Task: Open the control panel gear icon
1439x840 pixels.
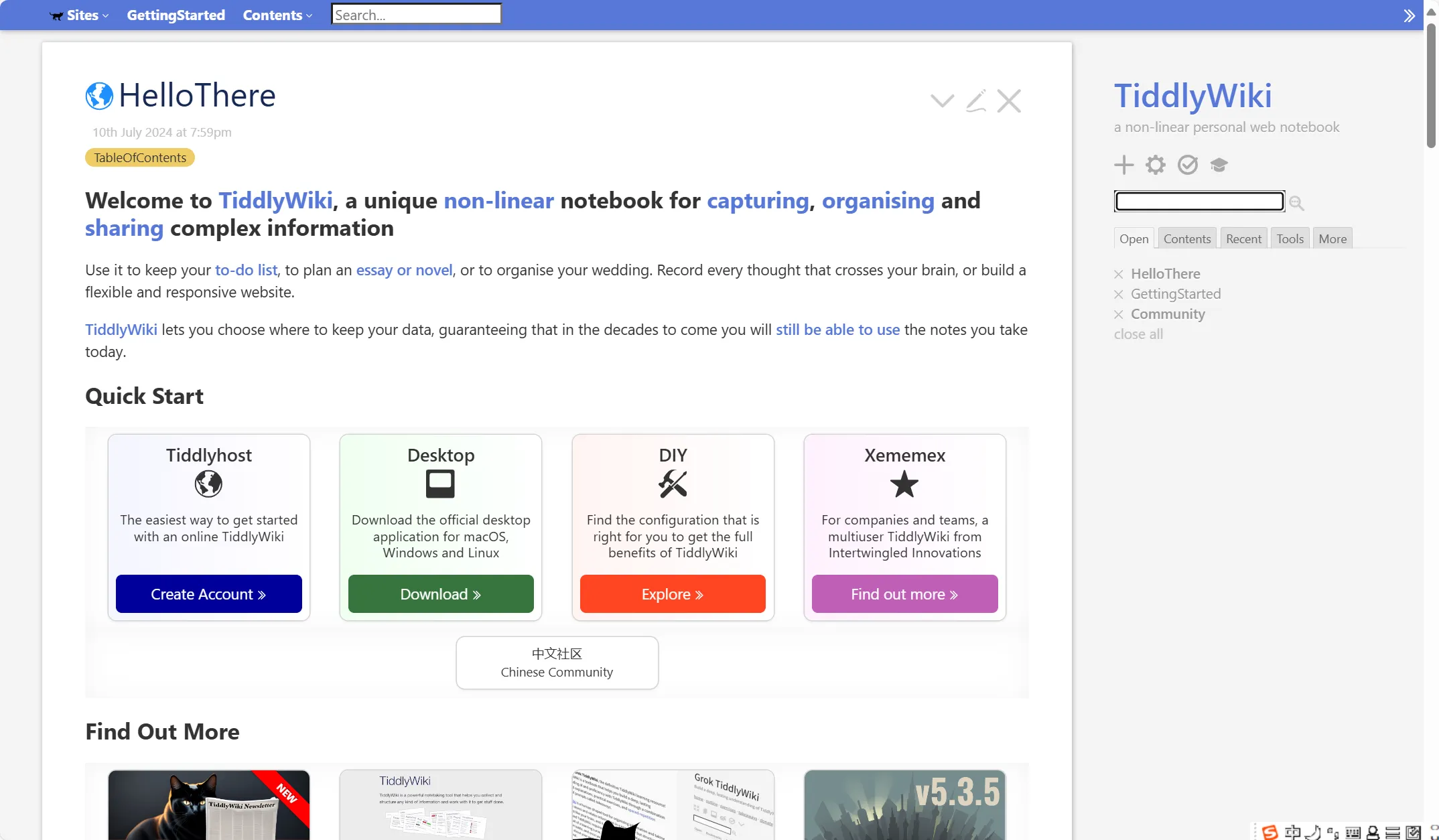Action: 1156,165
